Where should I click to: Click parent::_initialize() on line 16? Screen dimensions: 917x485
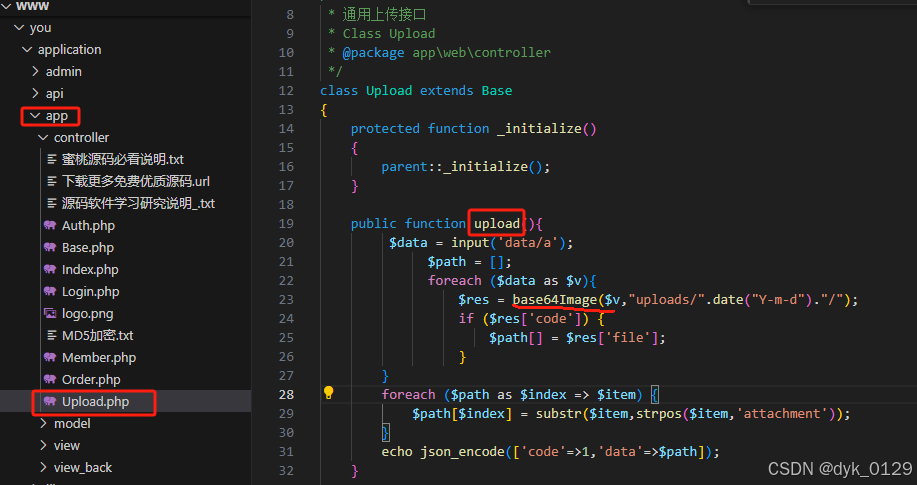tap(462, 167)
